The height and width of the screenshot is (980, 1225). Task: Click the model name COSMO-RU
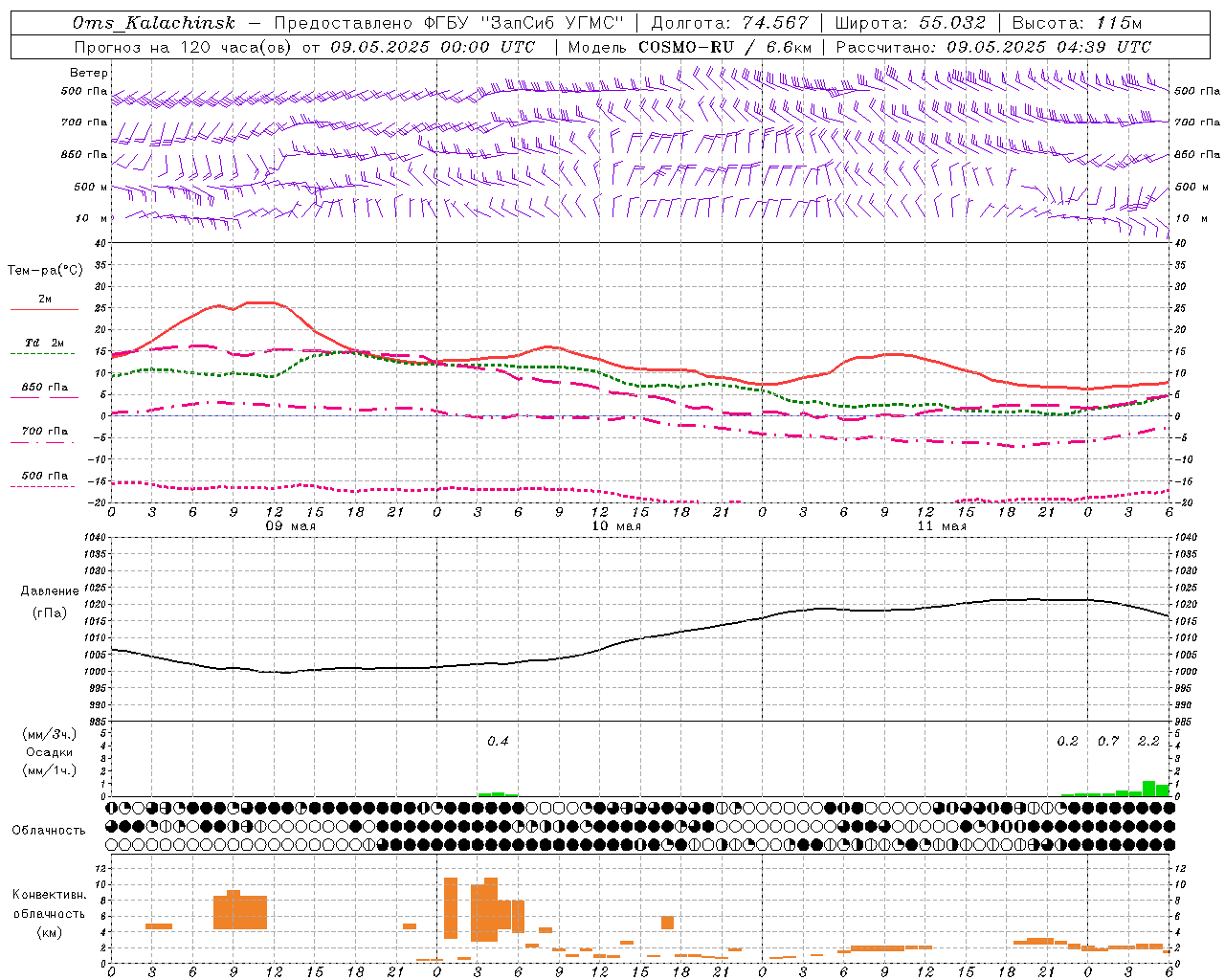pos(686,47)
